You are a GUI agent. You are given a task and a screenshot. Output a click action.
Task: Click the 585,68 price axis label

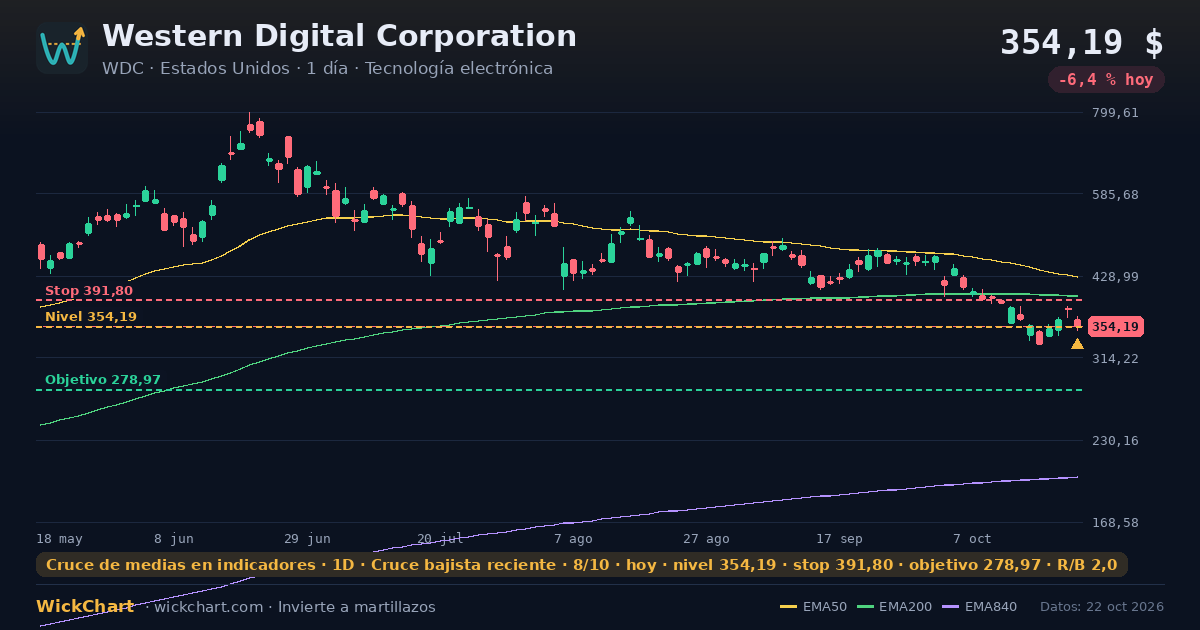(1115, 195)
